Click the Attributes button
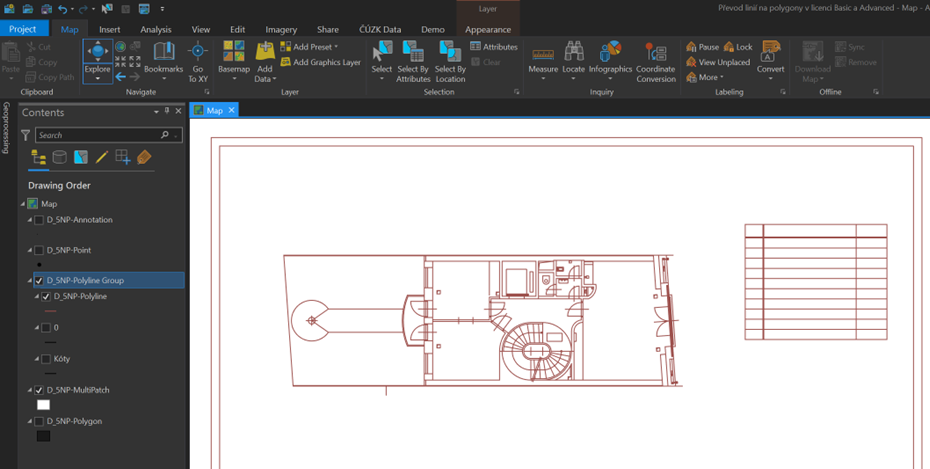 [493, 46]
